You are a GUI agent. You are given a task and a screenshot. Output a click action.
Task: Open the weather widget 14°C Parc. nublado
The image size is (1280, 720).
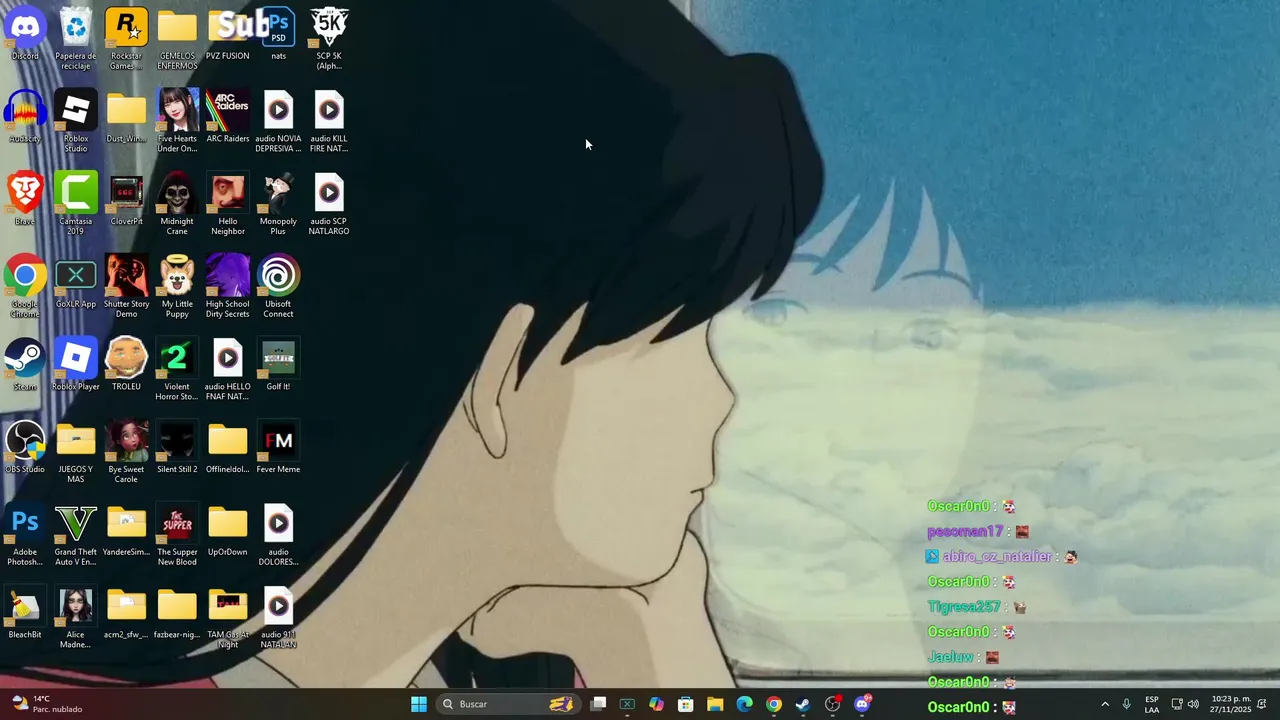coord(45,704)
